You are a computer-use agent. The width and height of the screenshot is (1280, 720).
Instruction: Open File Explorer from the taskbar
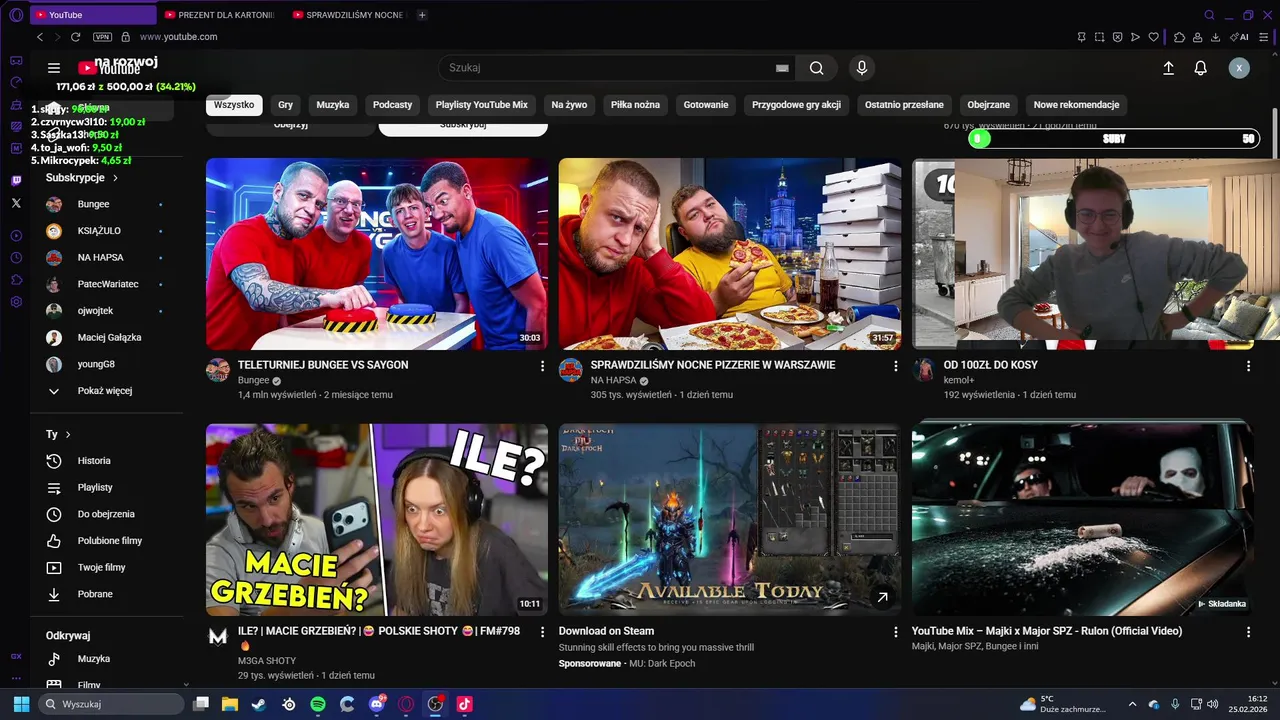229,704
